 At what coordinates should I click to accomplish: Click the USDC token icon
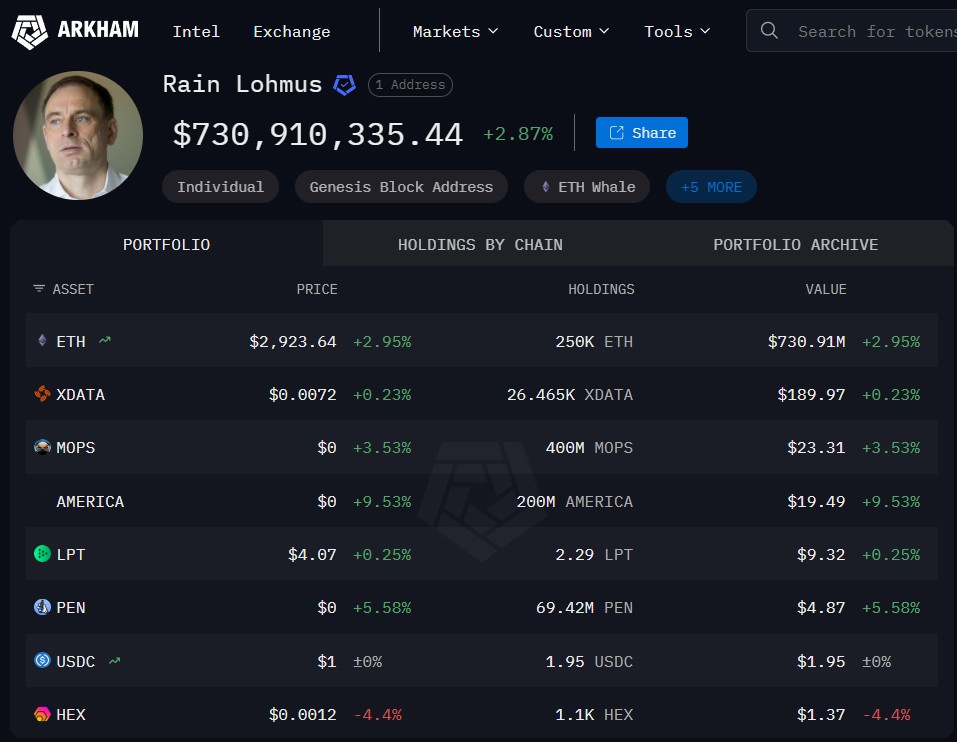(42, 660)
